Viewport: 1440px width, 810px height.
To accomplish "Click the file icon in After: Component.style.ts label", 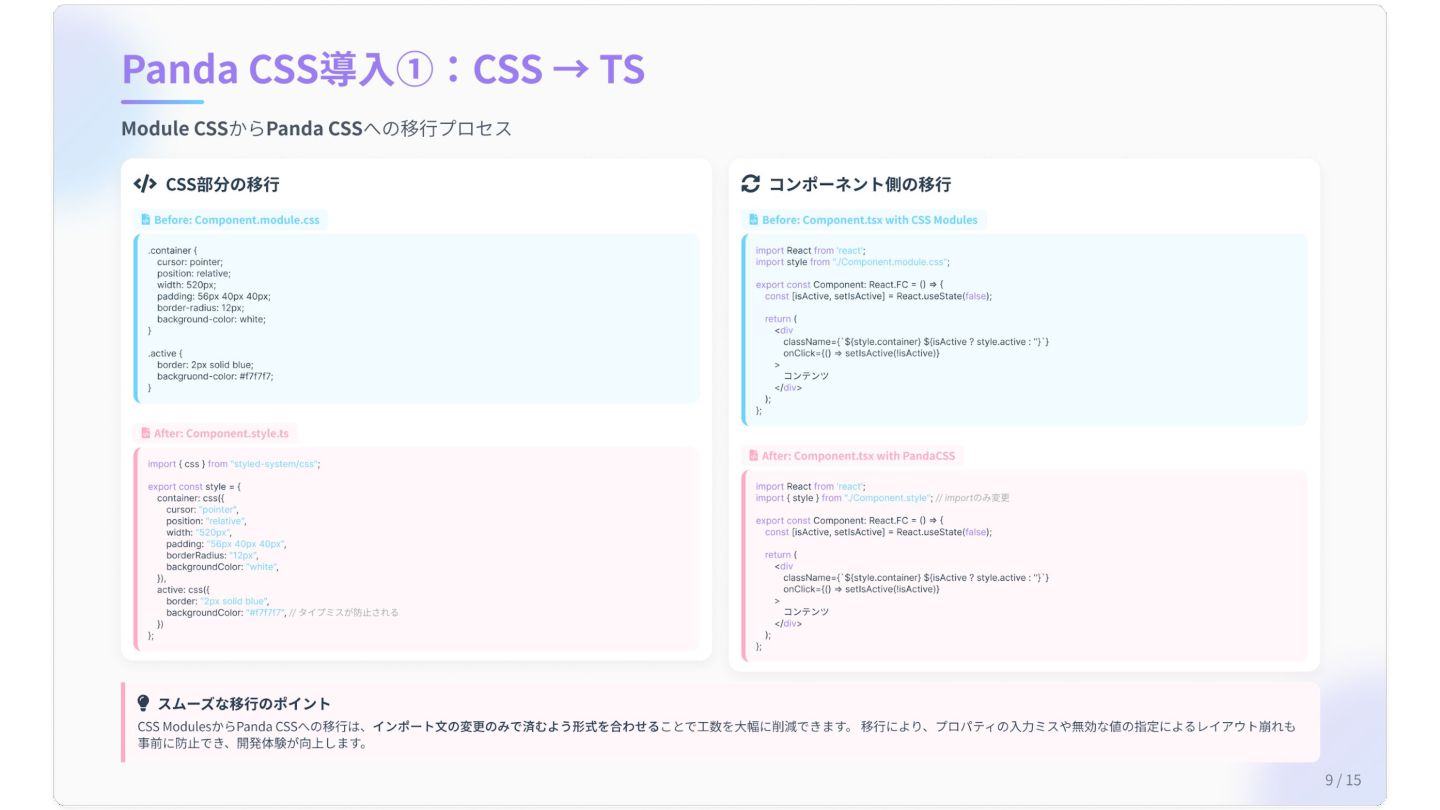I will [x=145, y=434].
